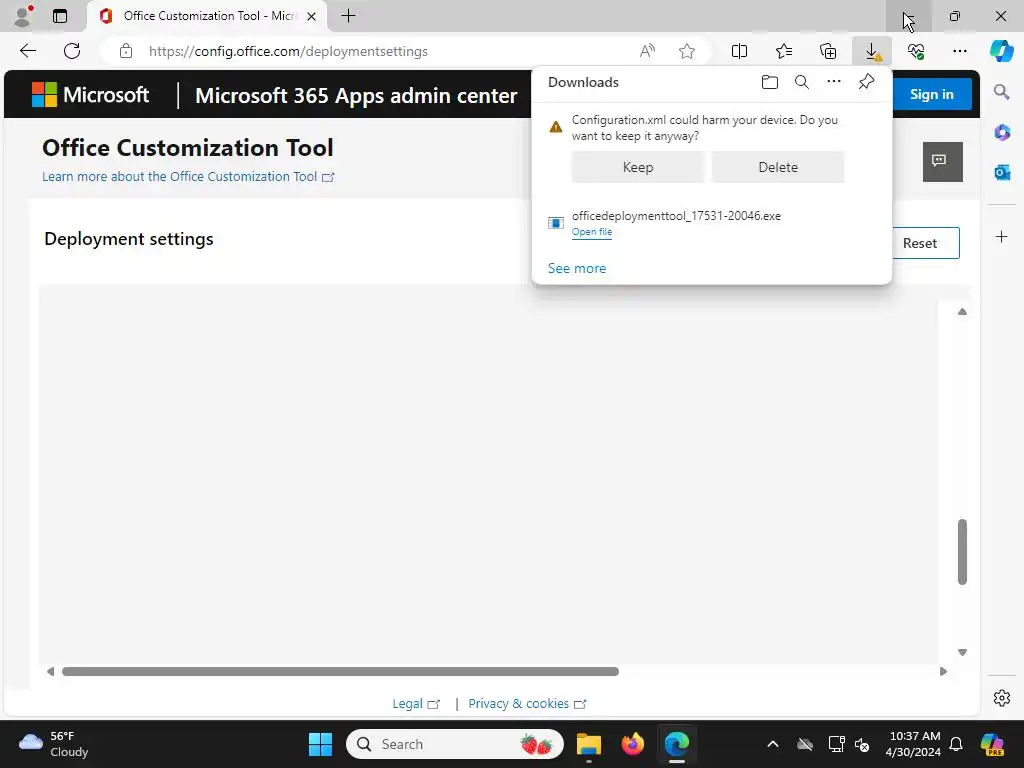Click the scroll right arrow
The width and height of the screenshot is (1024, 768).
[x=943, y=671]
